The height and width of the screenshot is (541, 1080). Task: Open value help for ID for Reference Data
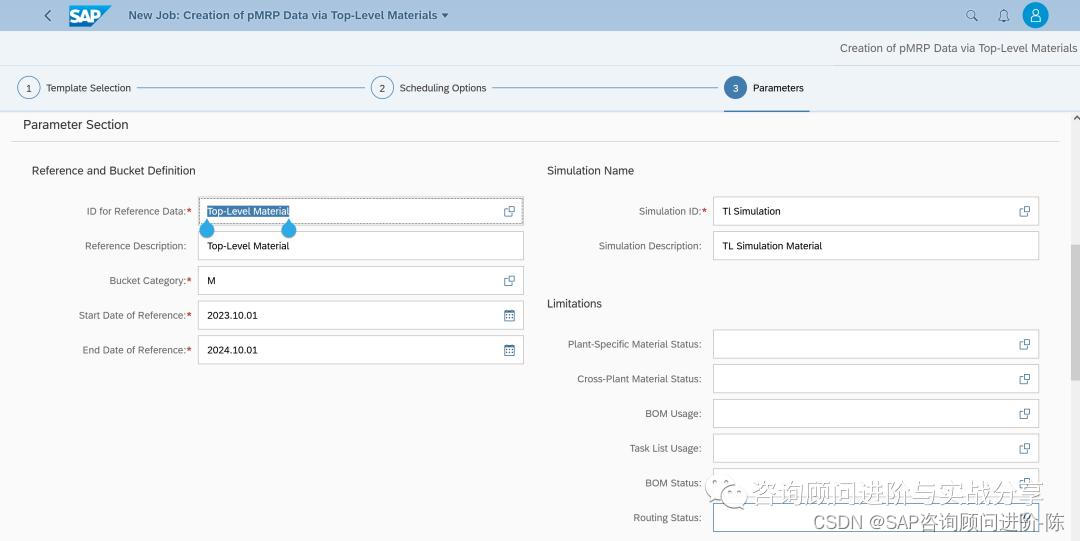509,212
